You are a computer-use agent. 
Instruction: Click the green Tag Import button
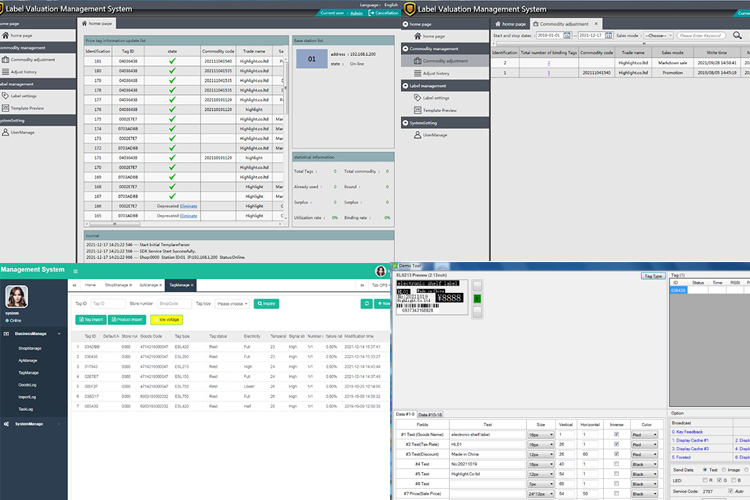pos(90,319)
